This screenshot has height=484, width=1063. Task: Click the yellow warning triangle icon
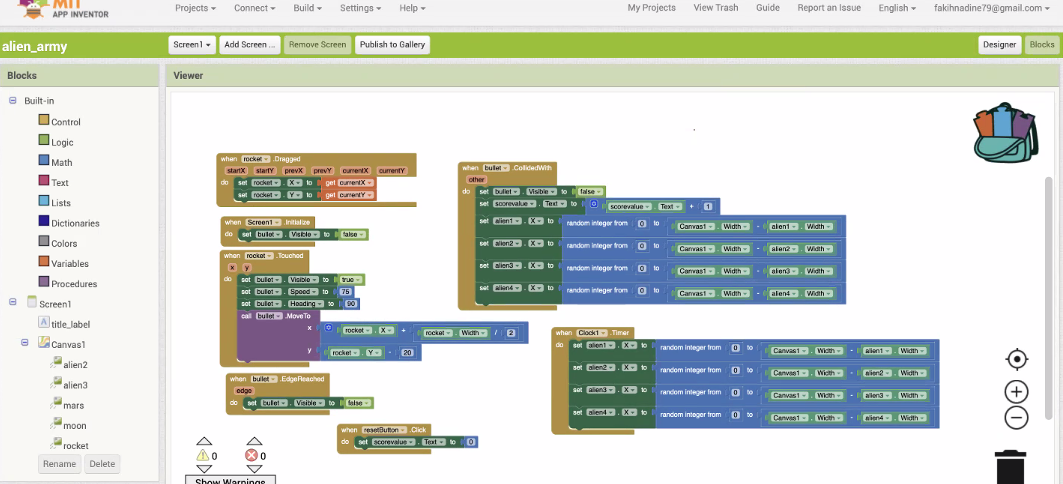(x=203, y=455)
